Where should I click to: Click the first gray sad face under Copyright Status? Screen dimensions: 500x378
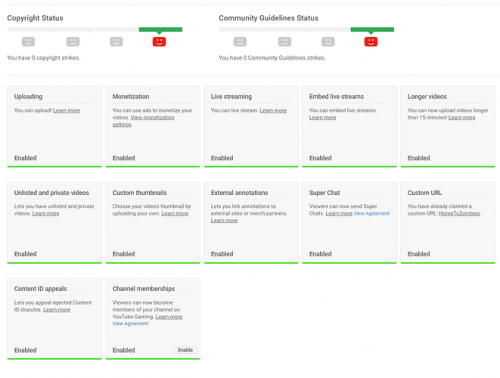pyautogui.click(x=28, y=42)
